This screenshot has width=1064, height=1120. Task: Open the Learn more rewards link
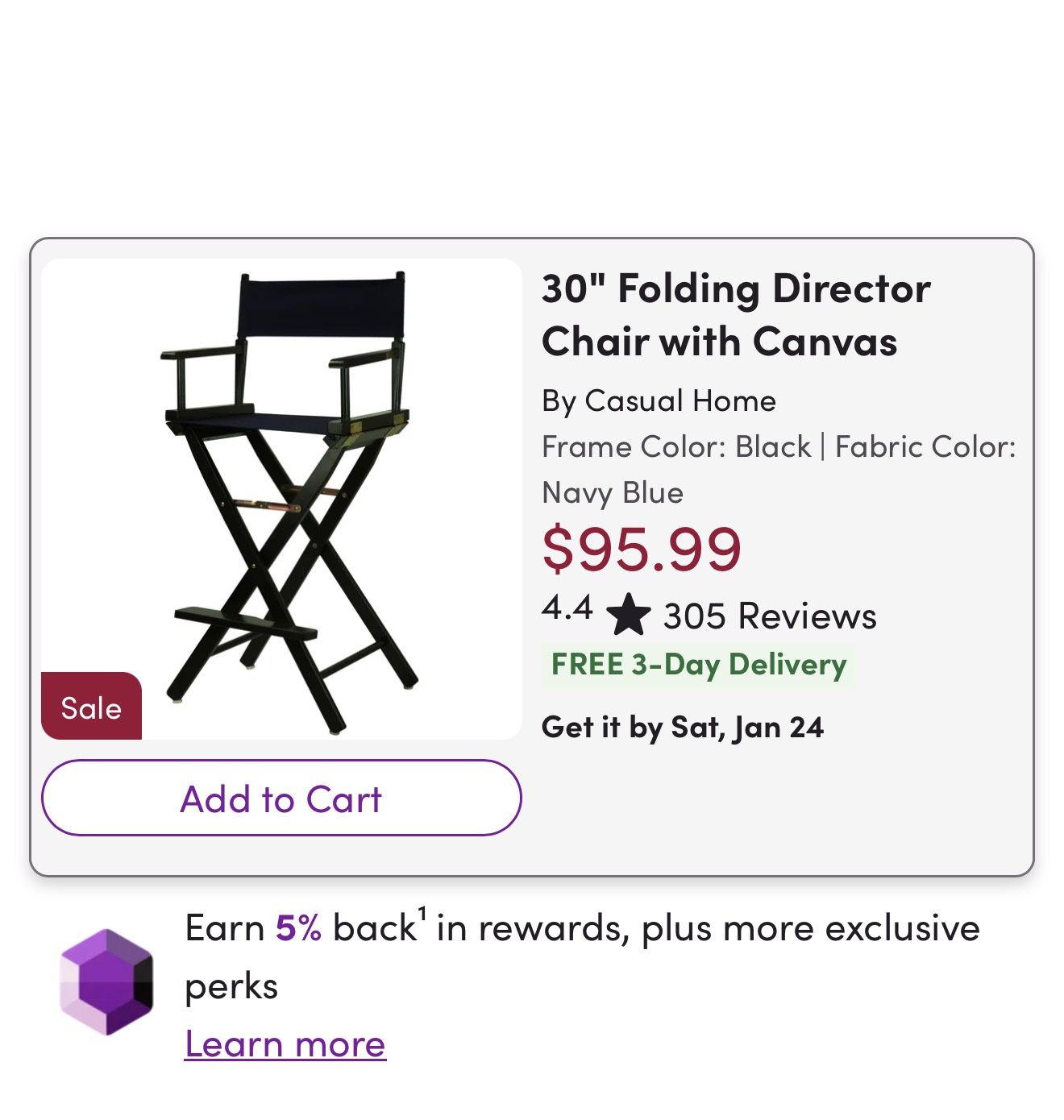[285, 1044]
